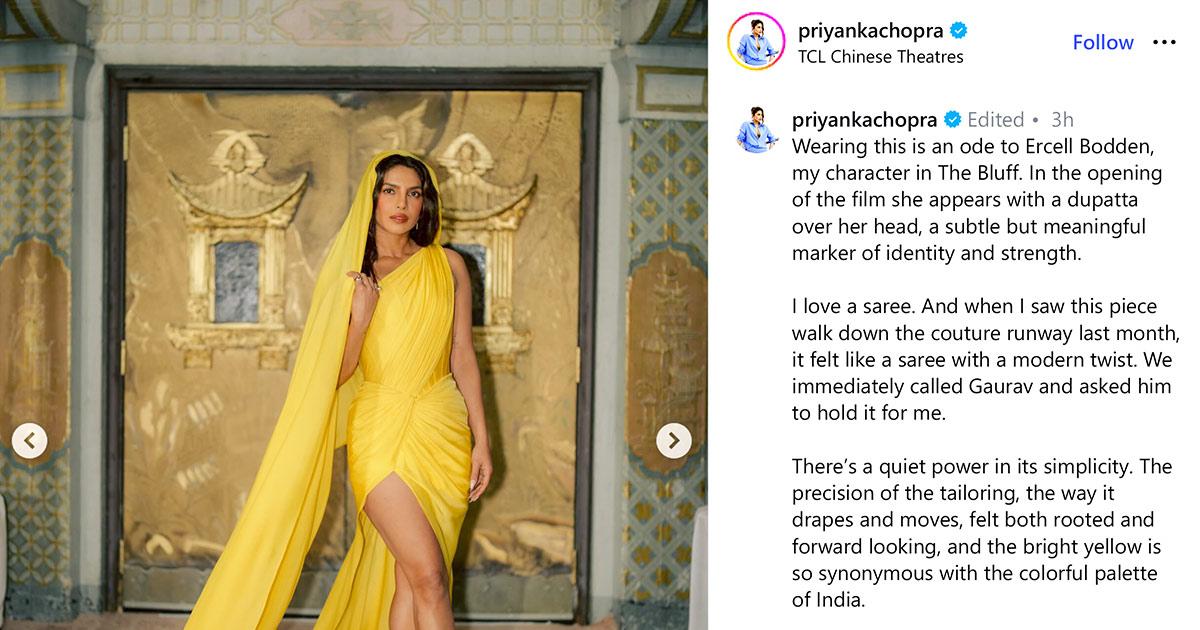Click the caption paragraph mentioning Ercell Bodden
Screen dimensions: 1200x630
pyautogui.click(x=977, y=199)
